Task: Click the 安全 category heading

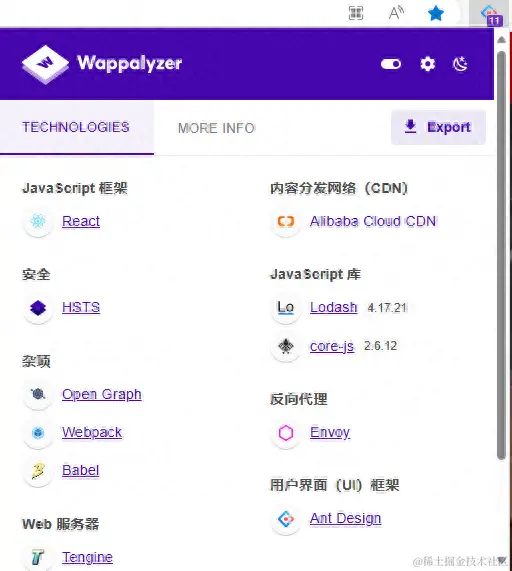Action: [x=36, y=275]
